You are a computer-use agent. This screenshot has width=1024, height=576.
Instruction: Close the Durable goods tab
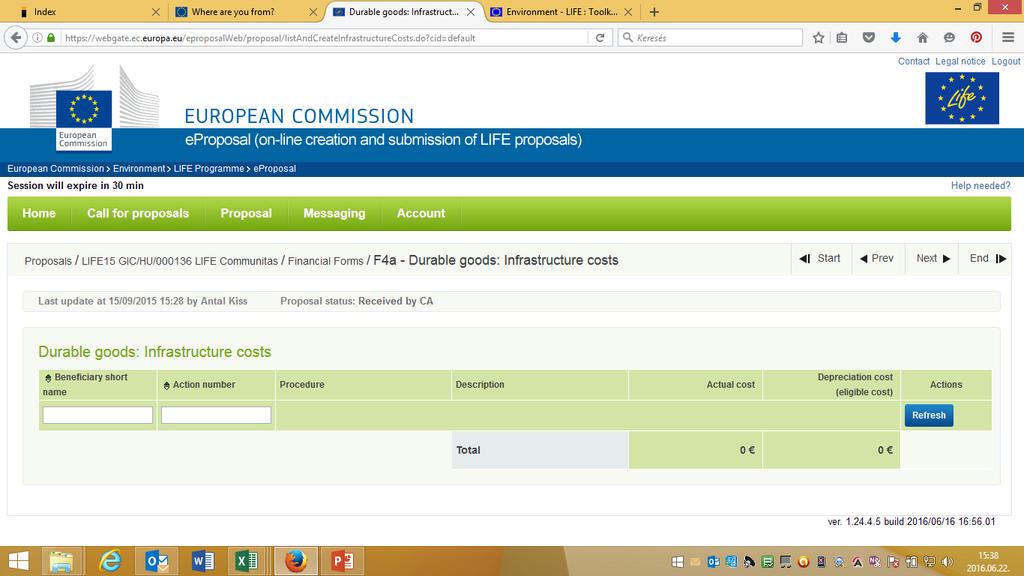(x=470, y=12)
